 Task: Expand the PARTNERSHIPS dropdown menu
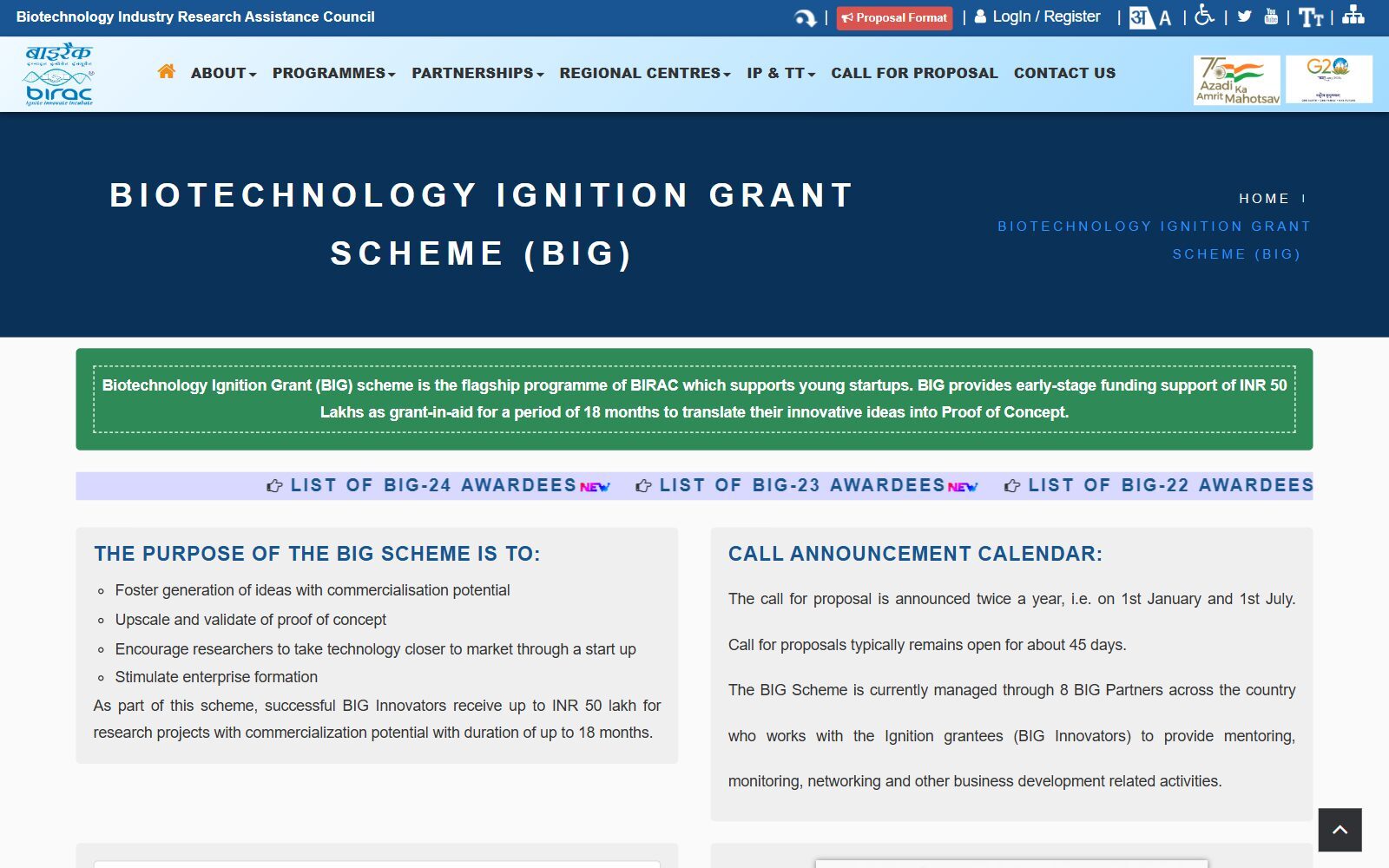tap(477, 73)
